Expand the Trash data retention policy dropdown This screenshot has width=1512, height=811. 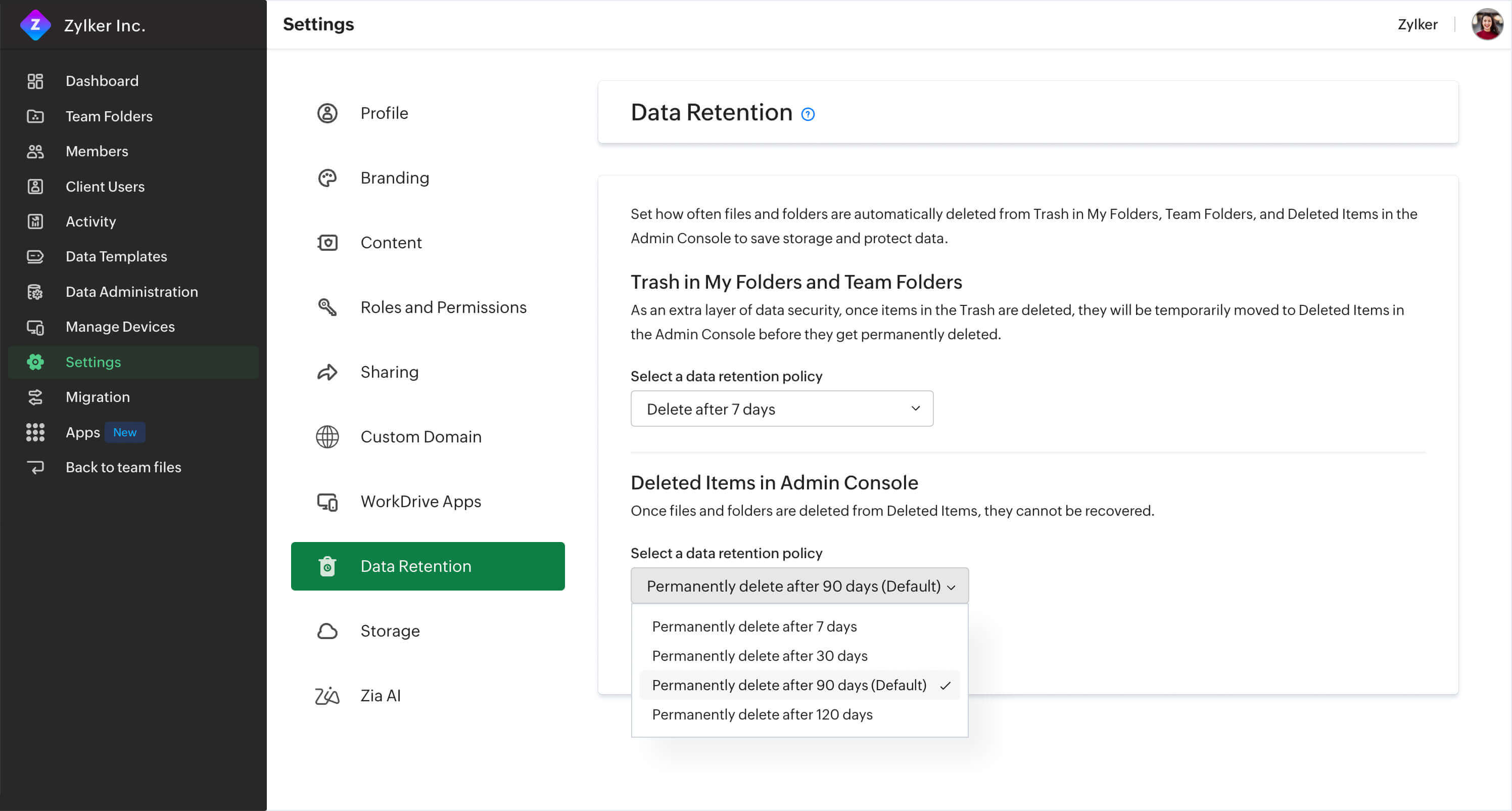[x=782, y=408]
